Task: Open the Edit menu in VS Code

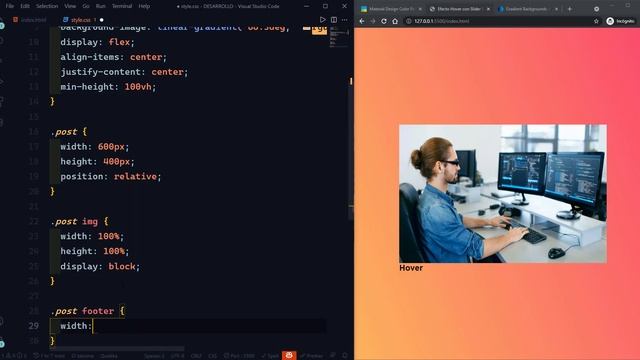Action: (25, 6)
